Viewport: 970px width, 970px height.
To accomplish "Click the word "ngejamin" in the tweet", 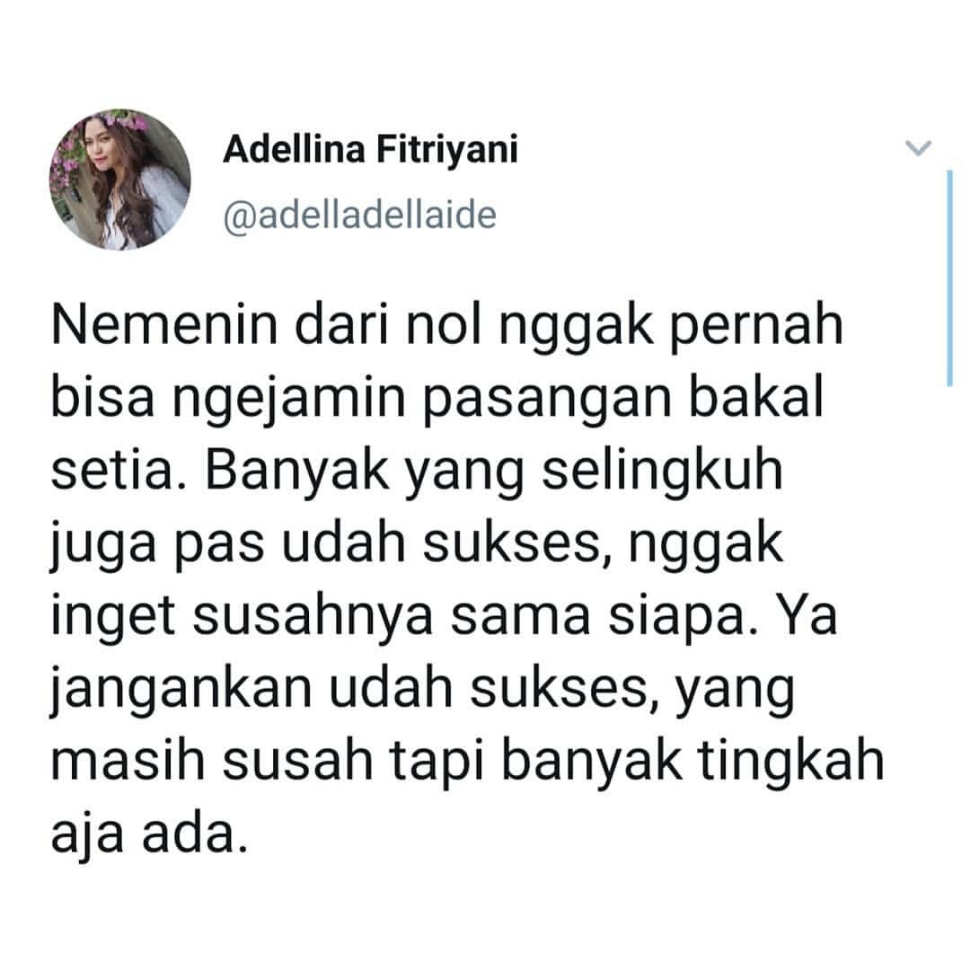I will (x=289, y=398).
